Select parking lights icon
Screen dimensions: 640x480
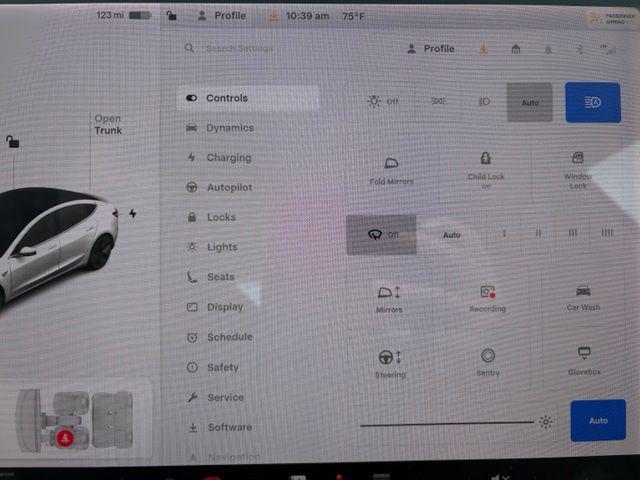click(x=439, y=101)
